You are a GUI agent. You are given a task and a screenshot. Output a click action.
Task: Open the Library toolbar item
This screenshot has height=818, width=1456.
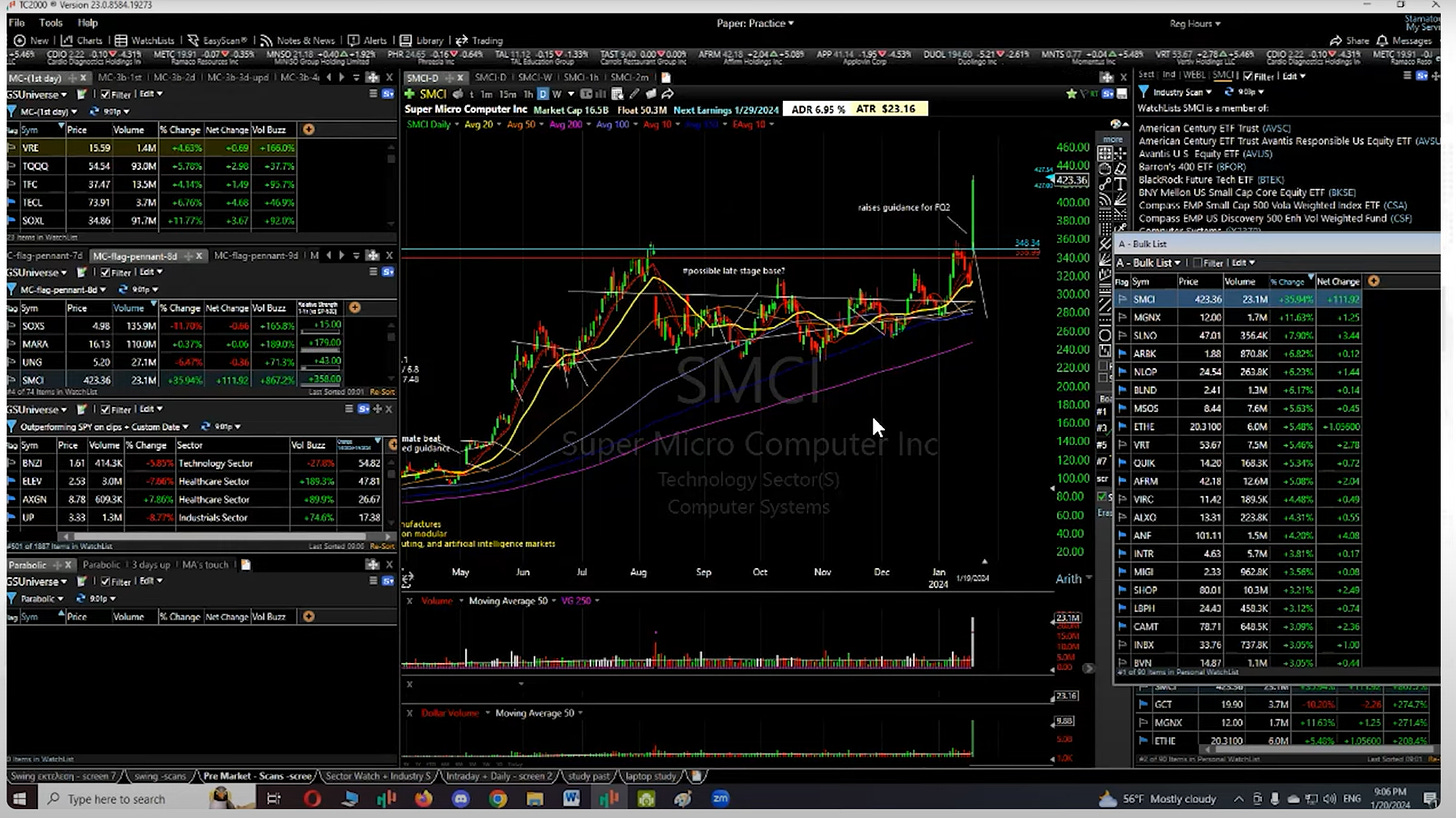point(421,40)
